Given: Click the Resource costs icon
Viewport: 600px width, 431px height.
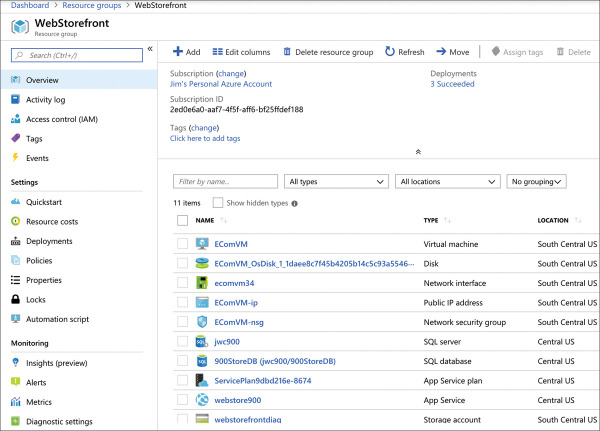Looking at the screenshot, I should (x=15, y=221).
